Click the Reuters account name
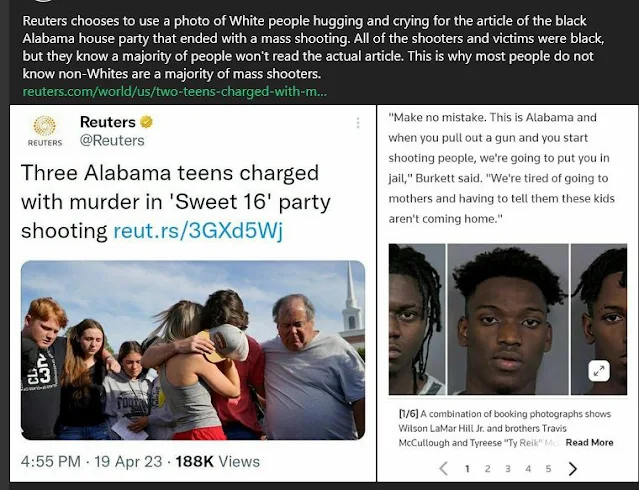This screenshot has height=490, width=639. 108,122
